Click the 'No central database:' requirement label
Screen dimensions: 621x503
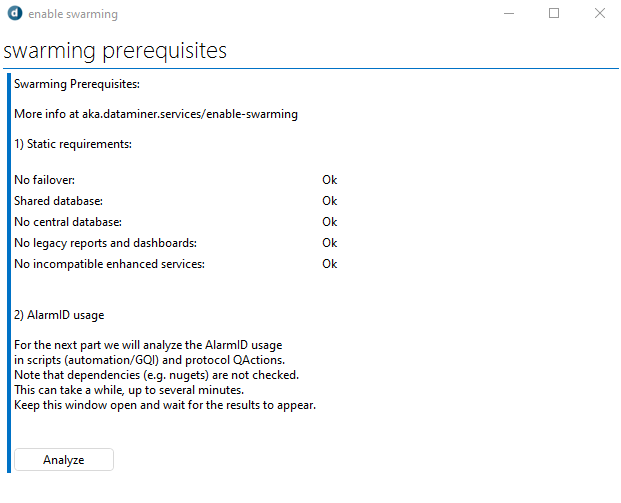point(68,222)
